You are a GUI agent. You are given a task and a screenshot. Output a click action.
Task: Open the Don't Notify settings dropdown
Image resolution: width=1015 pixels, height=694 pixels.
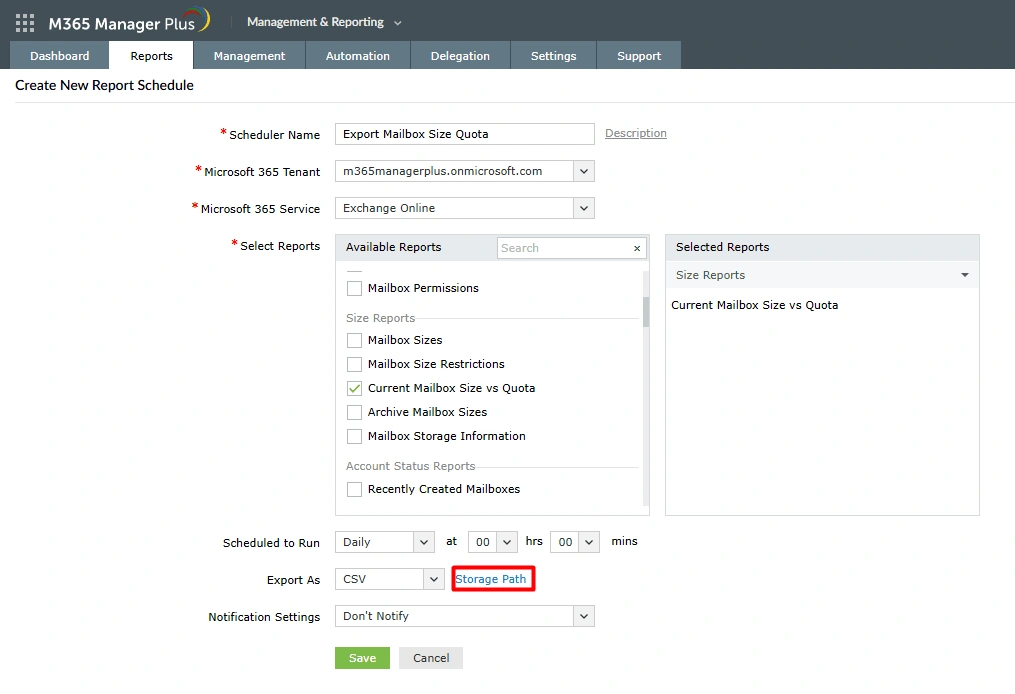point(583,617)
